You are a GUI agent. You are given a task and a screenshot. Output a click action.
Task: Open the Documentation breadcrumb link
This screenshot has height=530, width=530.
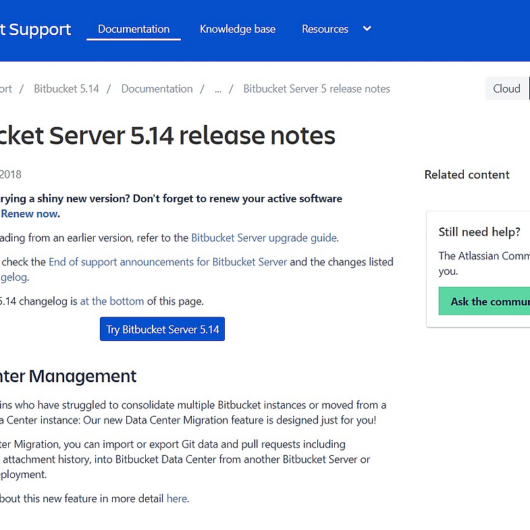click(157, 89)
